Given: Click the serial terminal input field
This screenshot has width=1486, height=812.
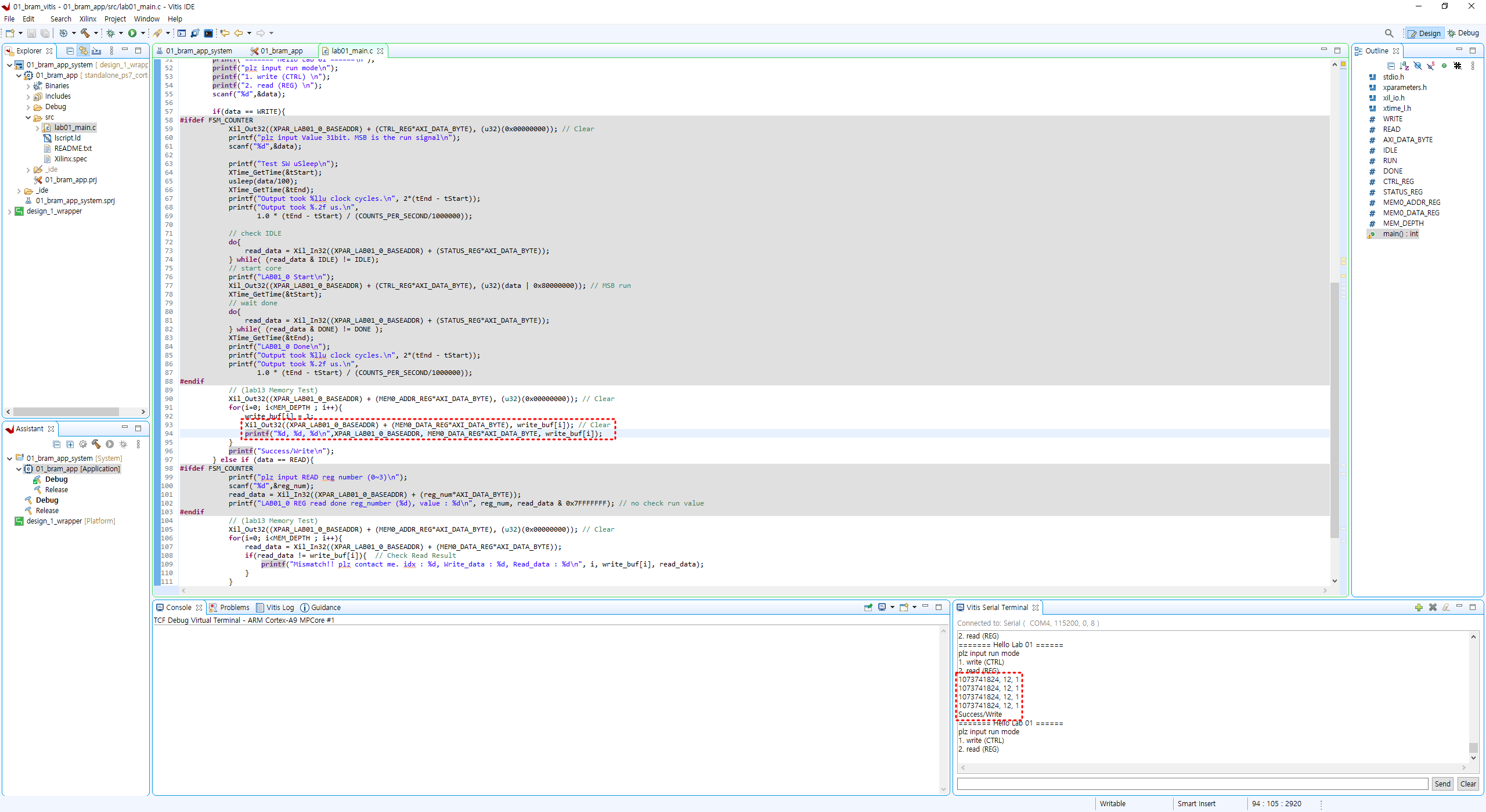Looking at the screenshot, I should coord(1192,784).
